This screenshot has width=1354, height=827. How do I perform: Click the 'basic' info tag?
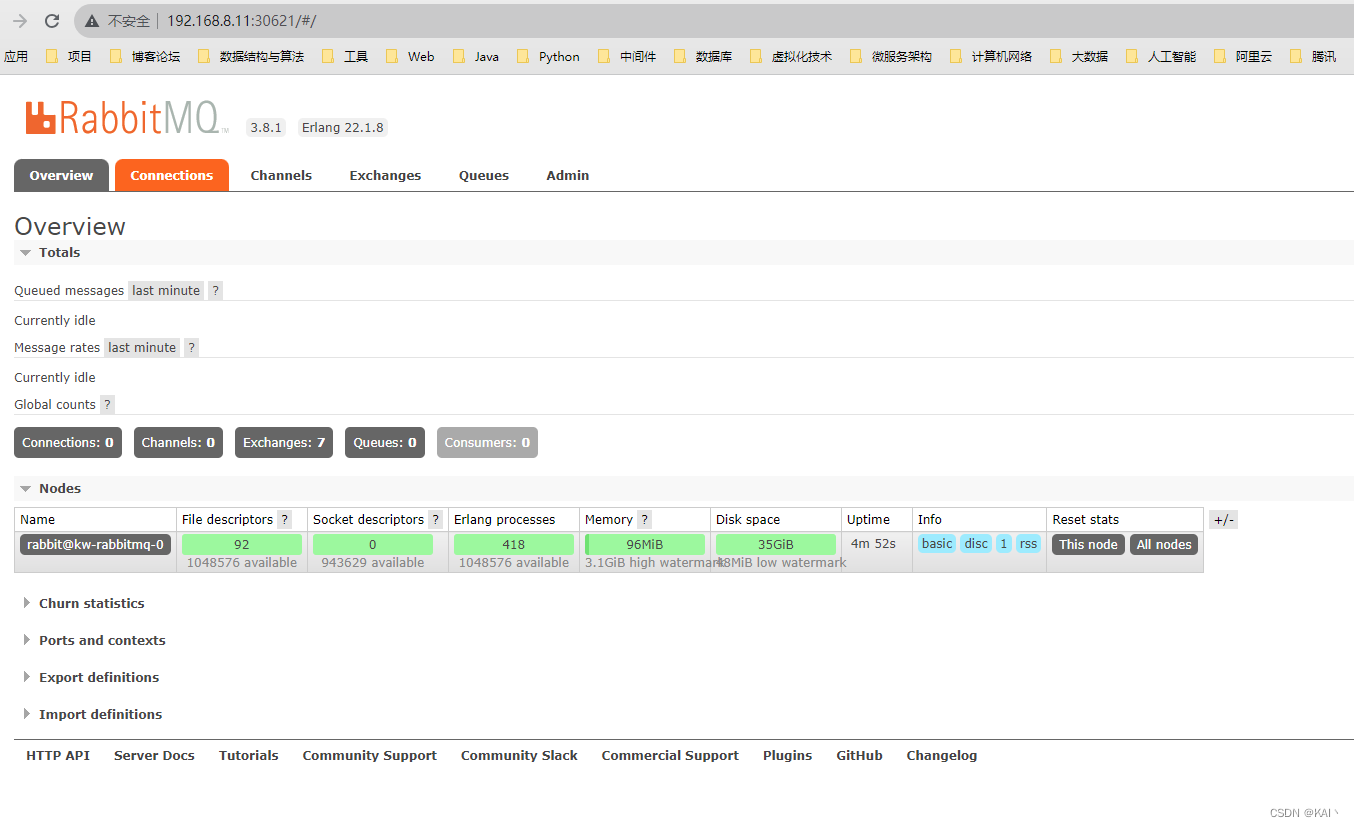point(937,544)
